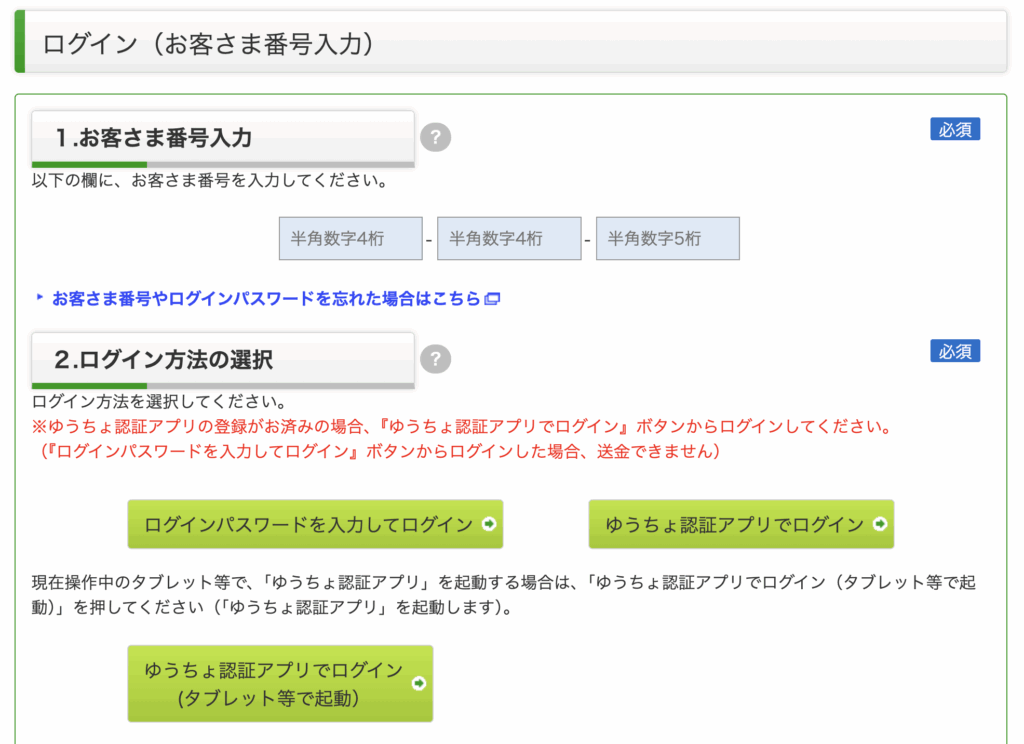Click the external window icon after the forgot-password link
The height and width of the screenshot is (744, 1024).
pyautogui.click(x=492, y=299)
